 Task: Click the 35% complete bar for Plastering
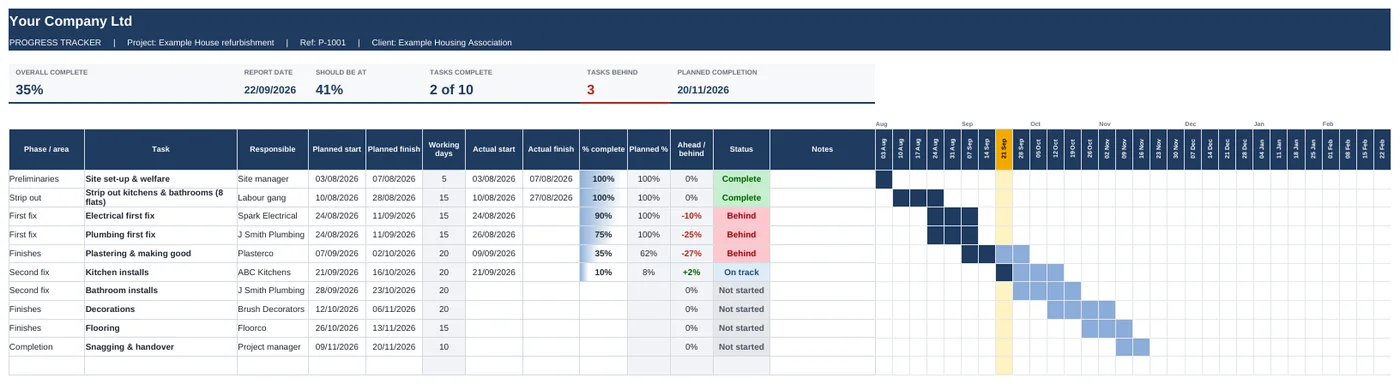pos(603,254)
